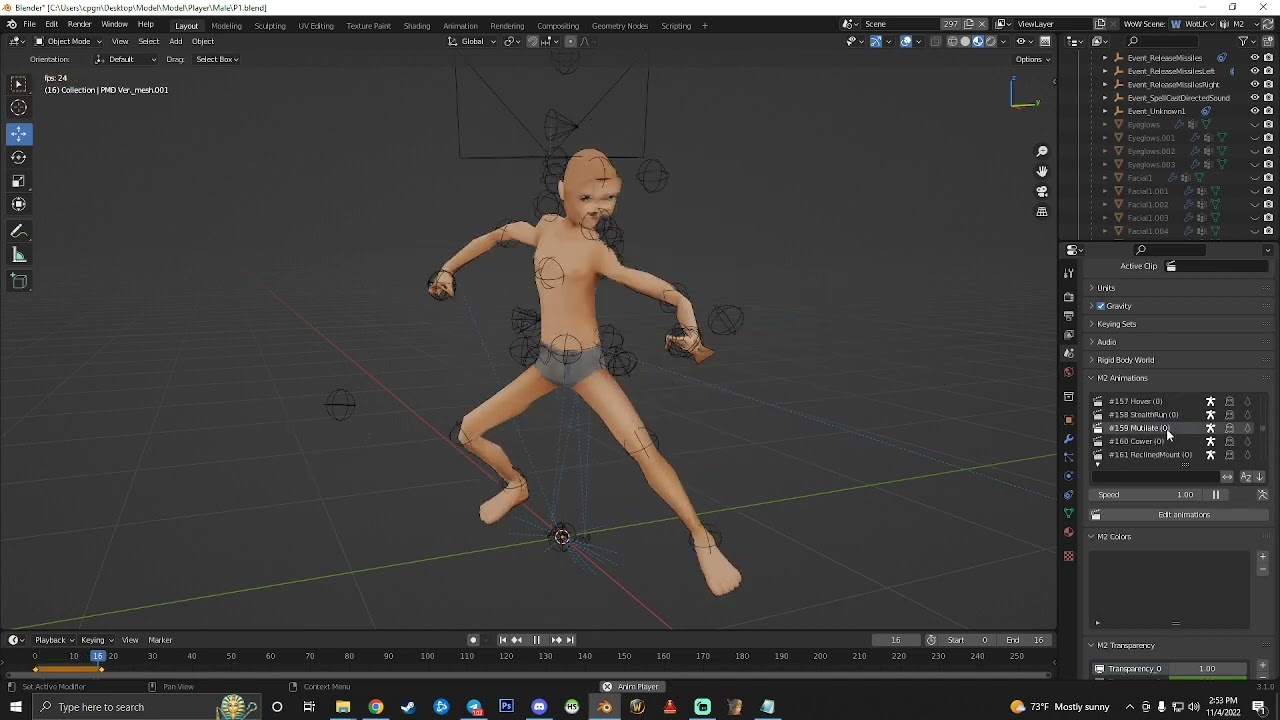Expand the Rigid Body World panel
1280x720 pixels.
click(x=1125, y=360)
